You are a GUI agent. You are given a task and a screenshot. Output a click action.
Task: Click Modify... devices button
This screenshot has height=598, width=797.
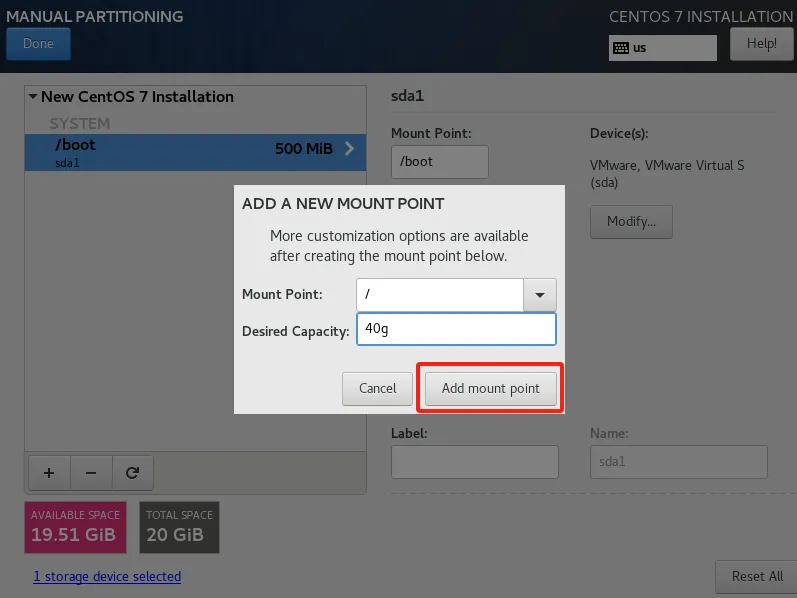point(631,222)
